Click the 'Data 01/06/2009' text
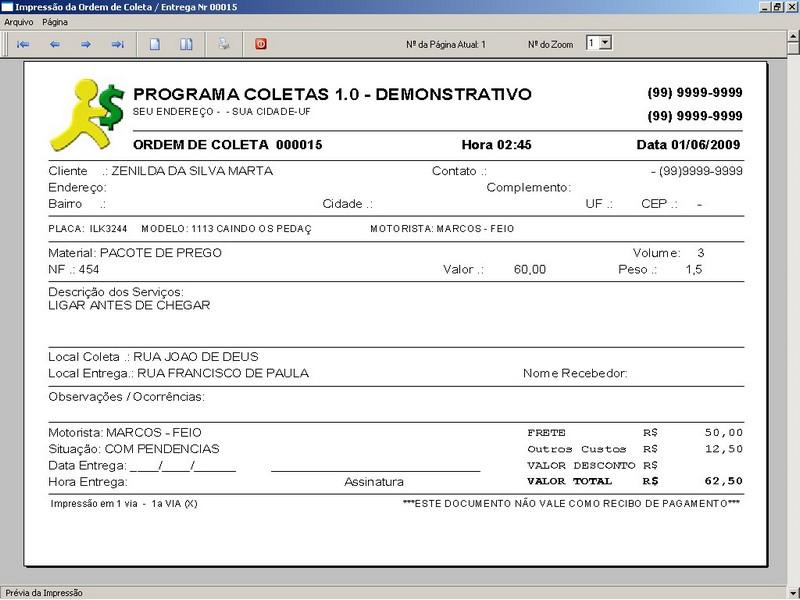Screen dimensions: 800x600 [x=688, y=145]
